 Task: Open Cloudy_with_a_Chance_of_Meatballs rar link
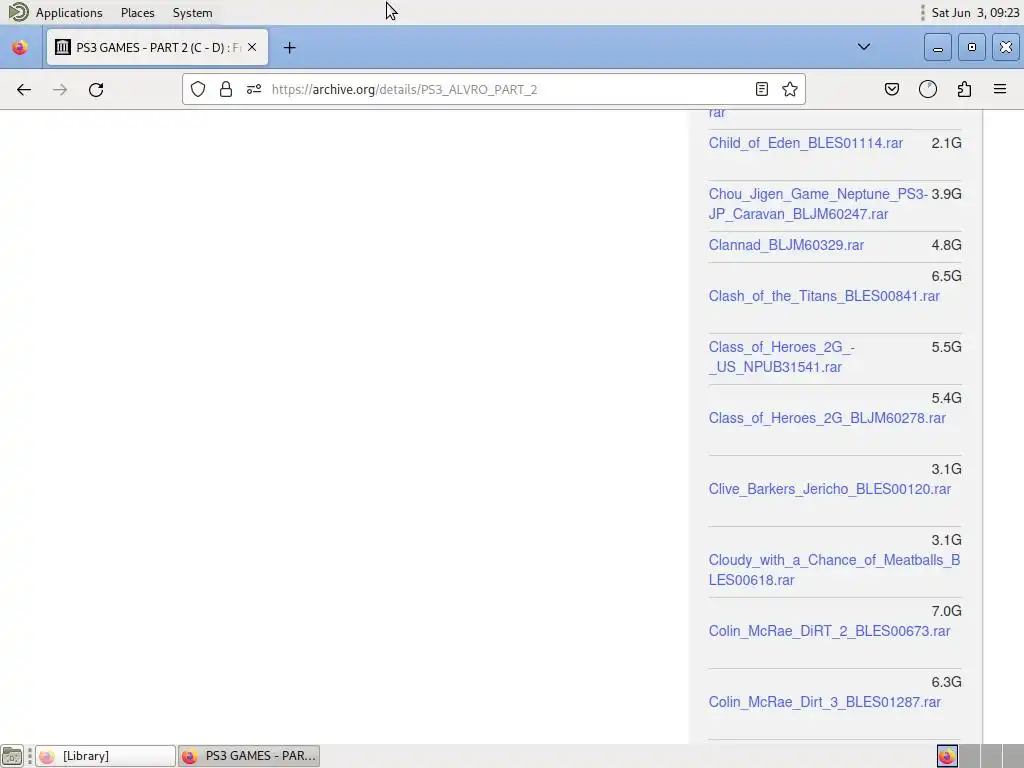[x=834, y=569]
